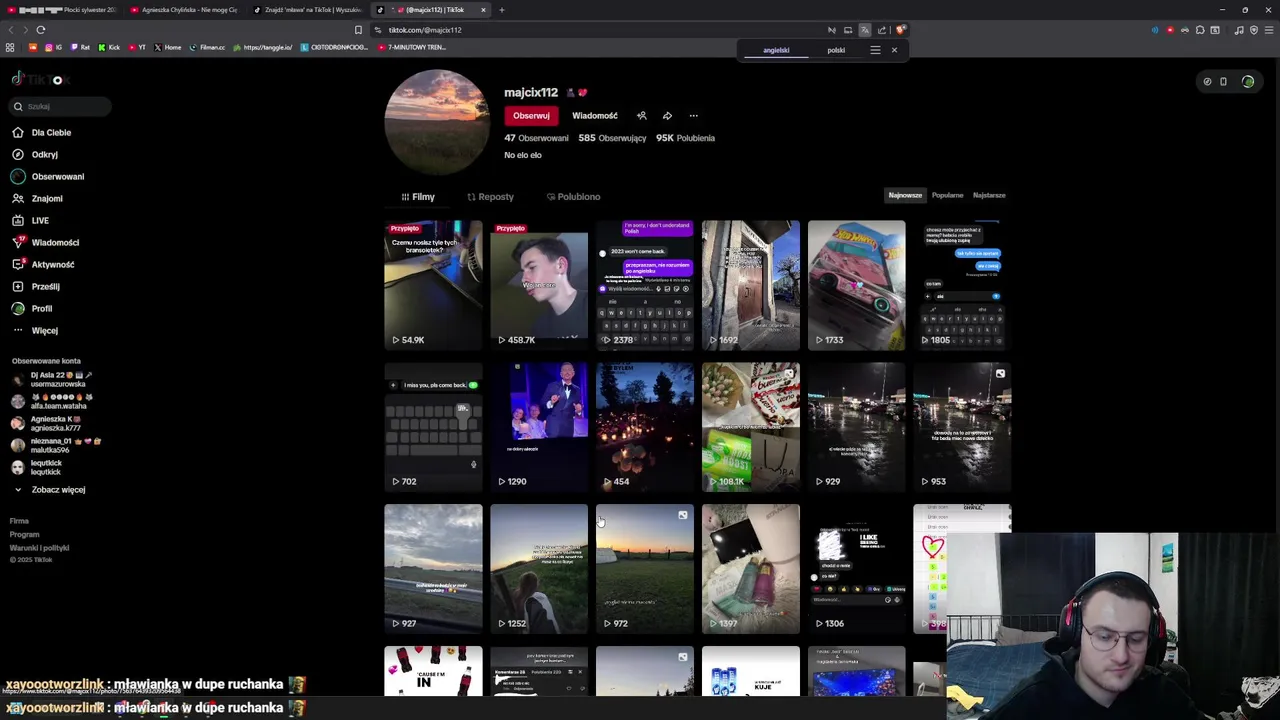Screen dimensions: 1280x720
Task: Open Dj Asia followed account
Action: pyautogui.click(x=50, y=379)
